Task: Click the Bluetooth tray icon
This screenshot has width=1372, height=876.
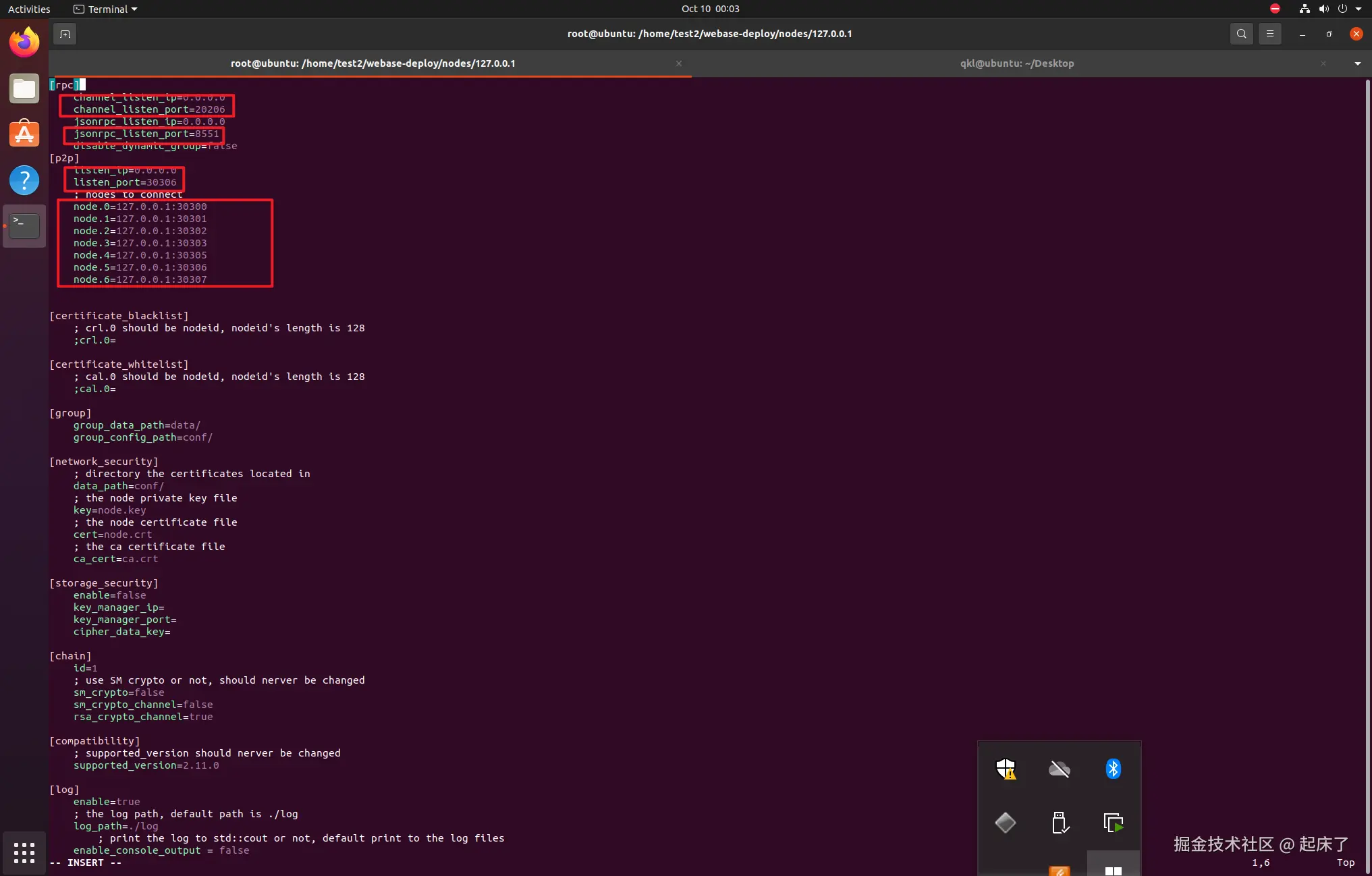Action: (x=1113, y=769)
